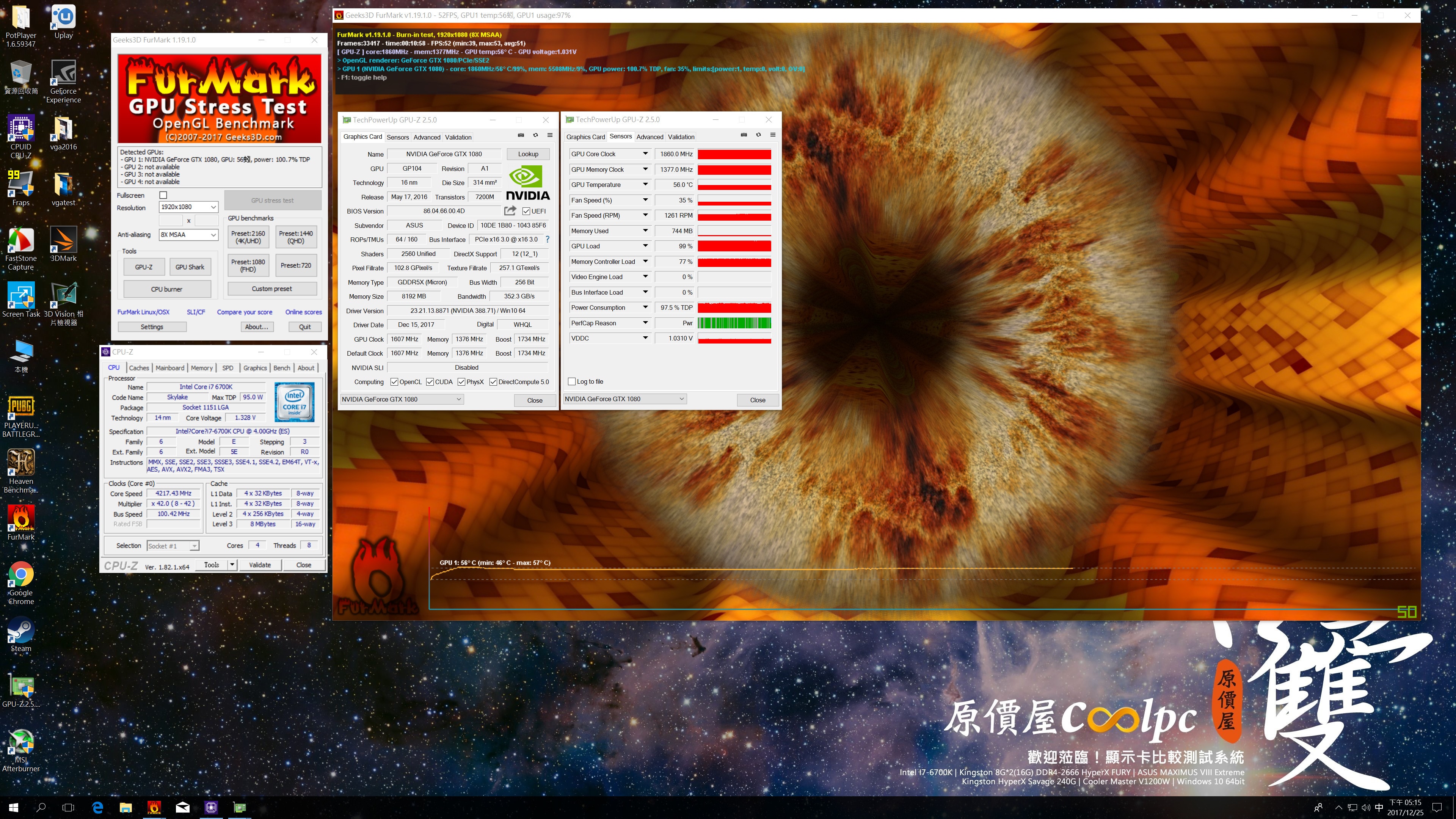1456x819 pixels.
Task: Open hamburger menu in GPU-Z Sensors window
Action: tap(773, 135)
